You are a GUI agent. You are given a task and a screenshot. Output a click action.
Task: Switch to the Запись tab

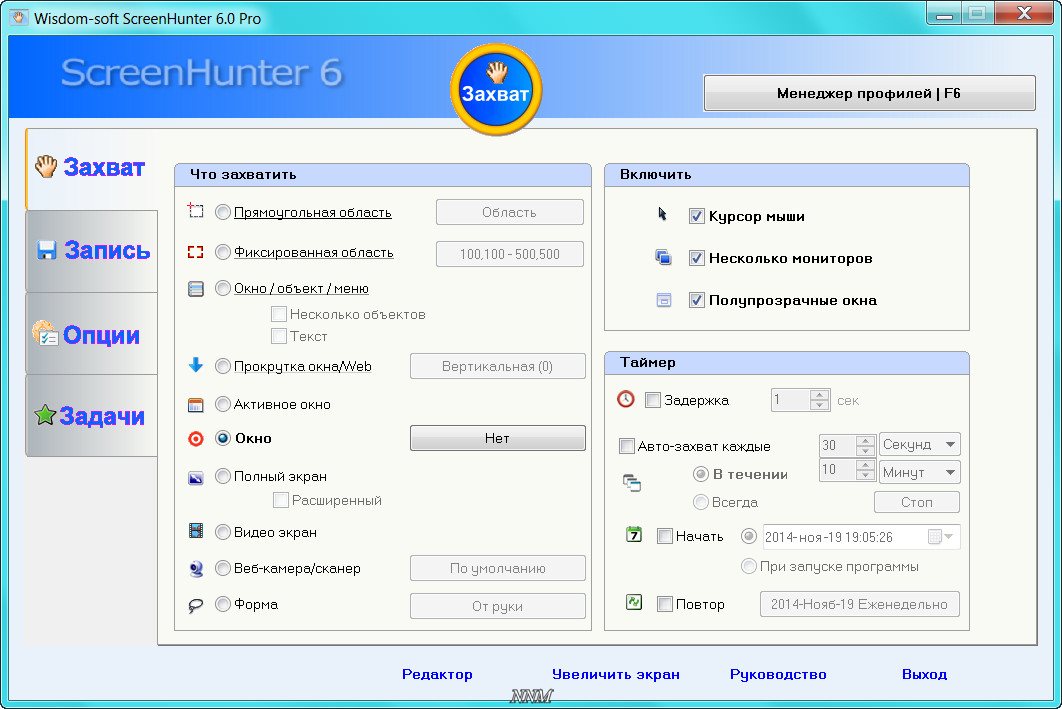click(x=92, y=250)
